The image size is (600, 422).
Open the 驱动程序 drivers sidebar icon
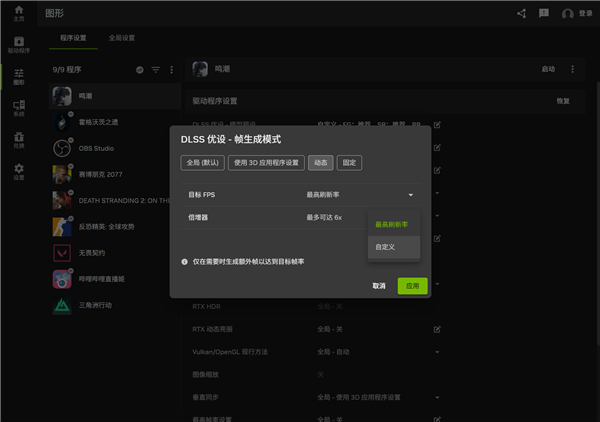(x=18, y=44)
